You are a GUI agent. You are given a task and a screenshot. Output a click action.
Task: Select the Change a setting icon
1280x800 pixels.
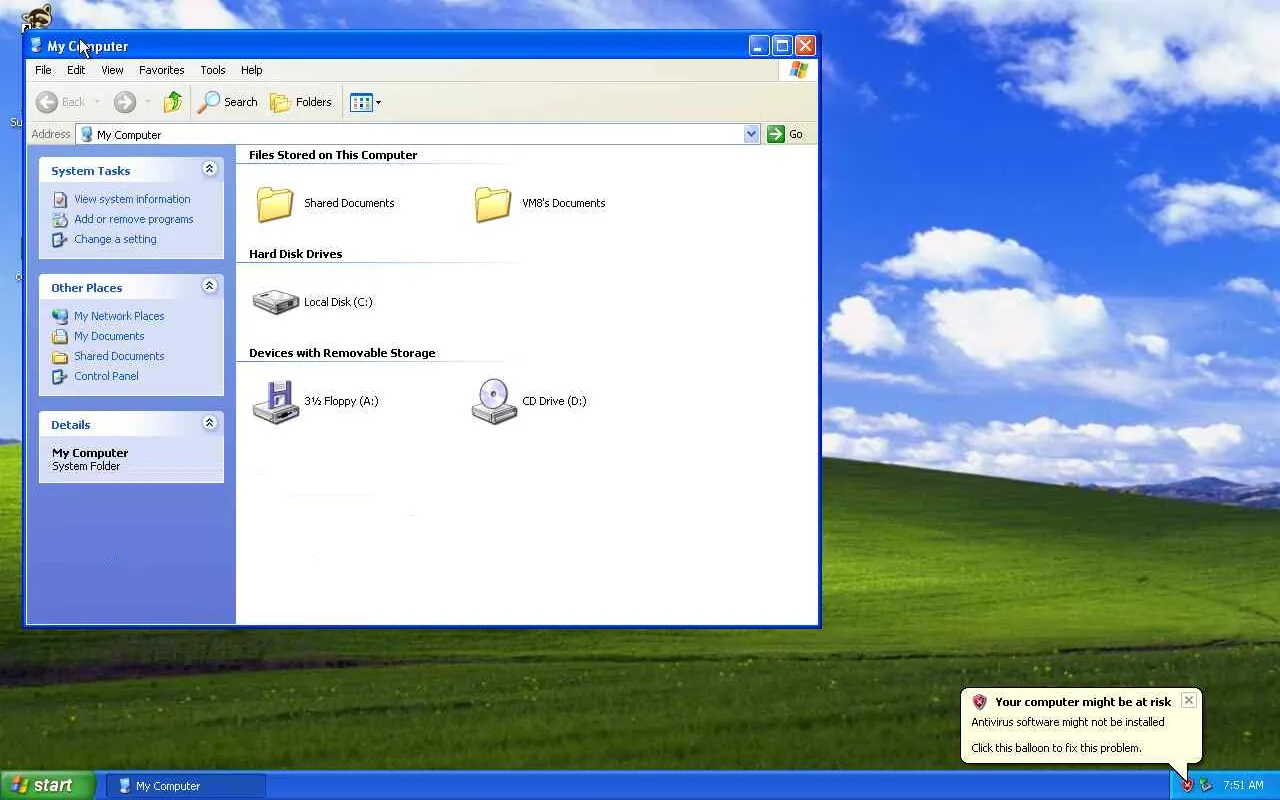(60, 239)
